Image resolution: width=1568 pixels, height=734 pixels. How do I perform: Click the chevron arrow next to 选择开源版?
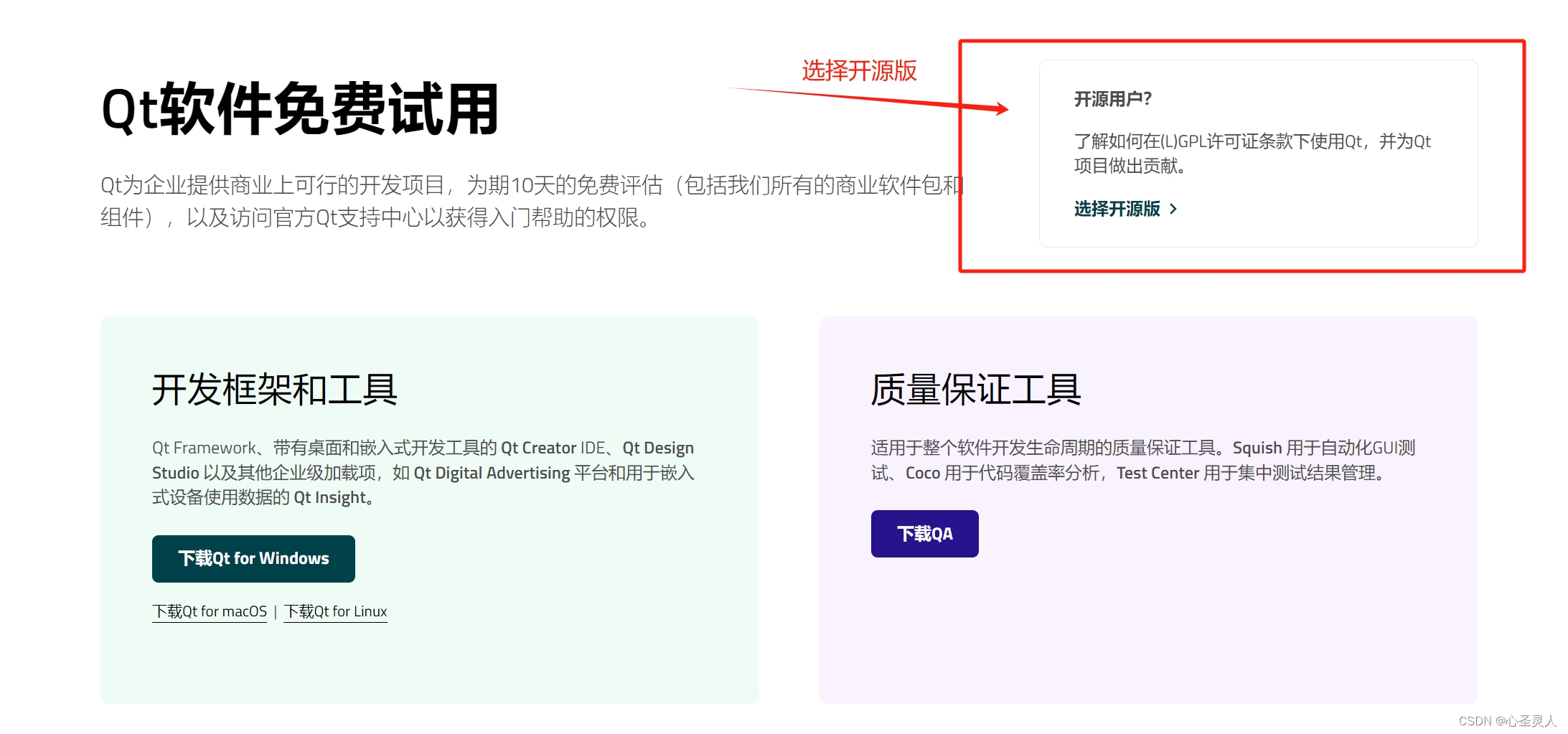point(1174,208)
